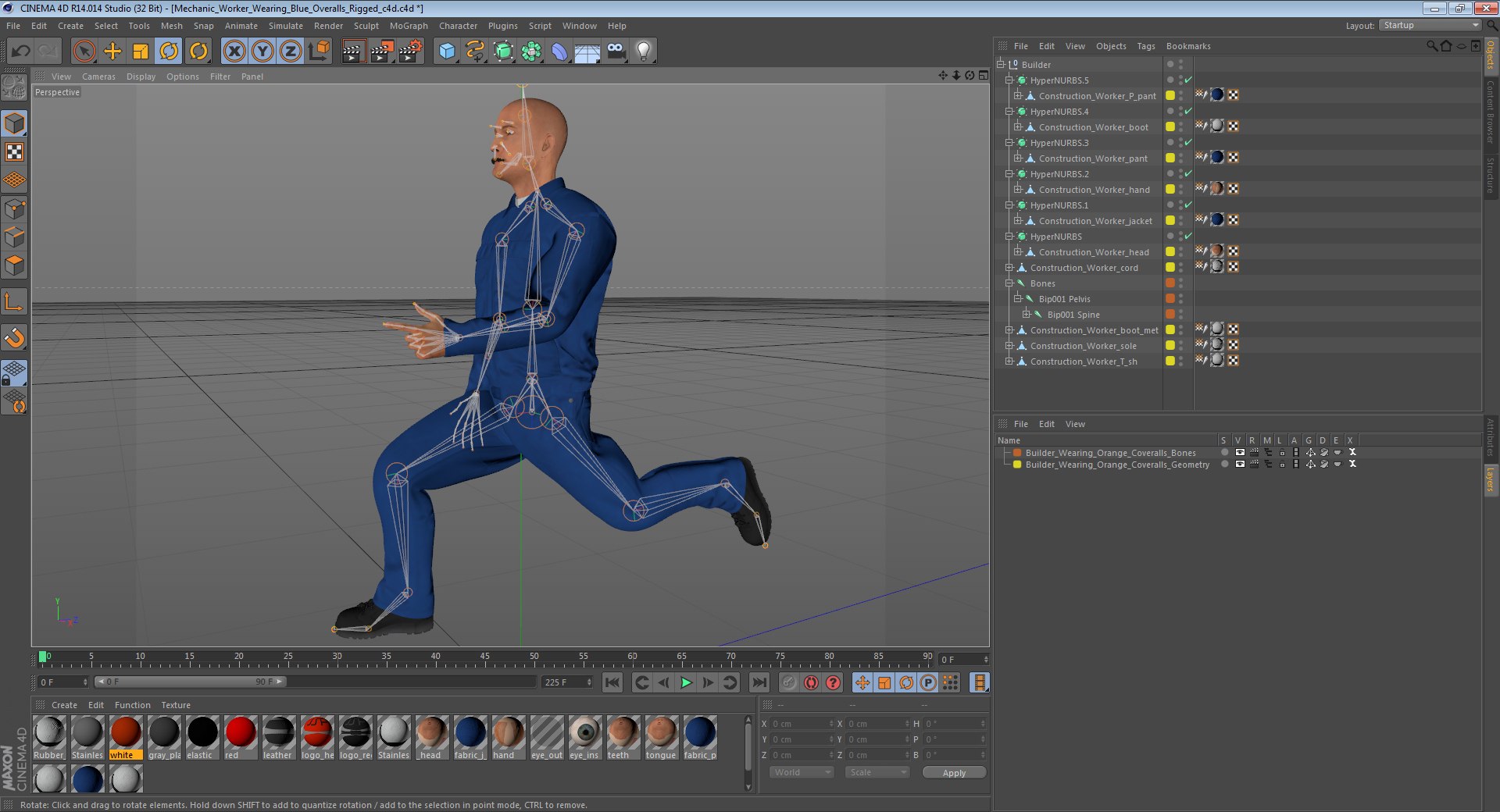Expand the Bip001 Spine bone

pyautogui.click(x=1027, y=315)
